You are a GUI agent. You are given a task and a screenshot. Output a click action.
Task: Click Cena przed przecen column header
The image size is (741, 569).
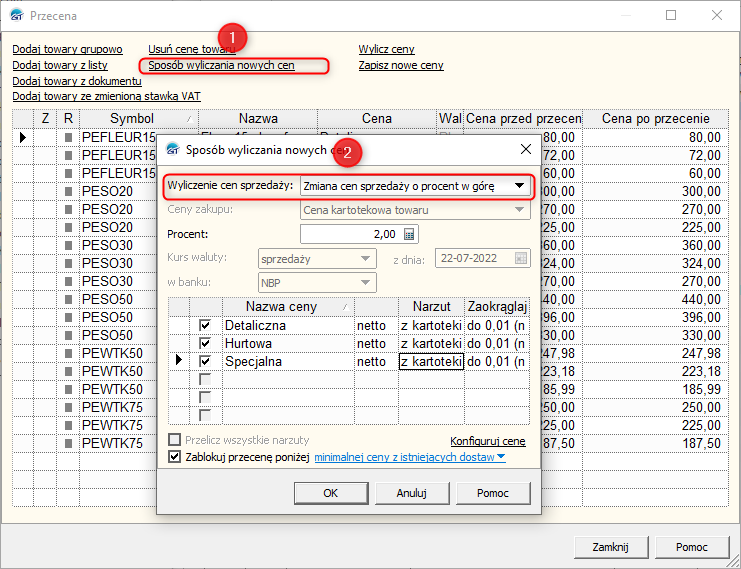coord(523,118)
